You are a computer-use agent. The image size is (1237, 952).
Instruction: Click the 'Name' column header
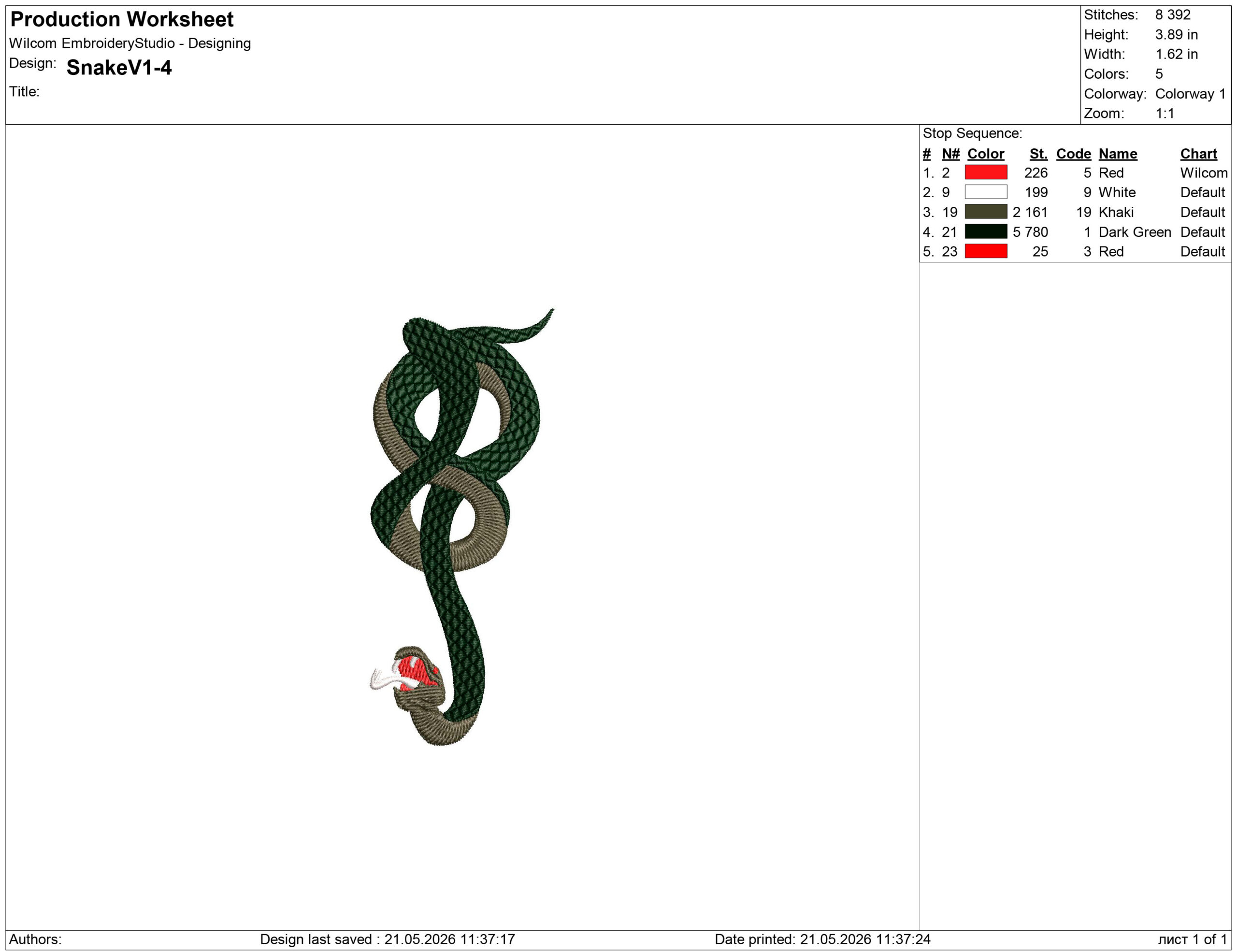click(1118, 154)
